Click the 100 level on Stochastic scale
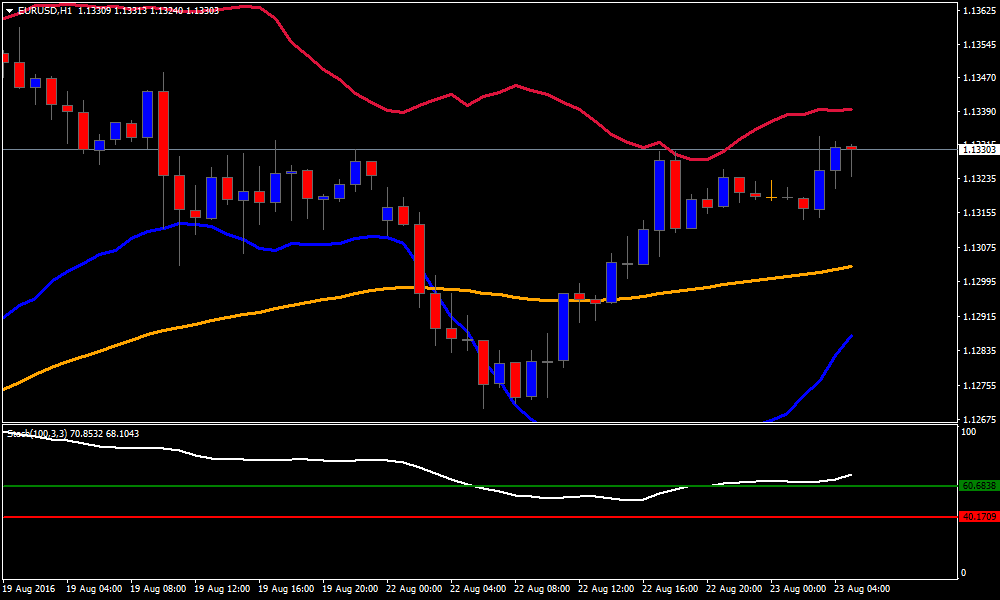The width and height of the screenshot is (1000, 600). [x=968, y=432]
